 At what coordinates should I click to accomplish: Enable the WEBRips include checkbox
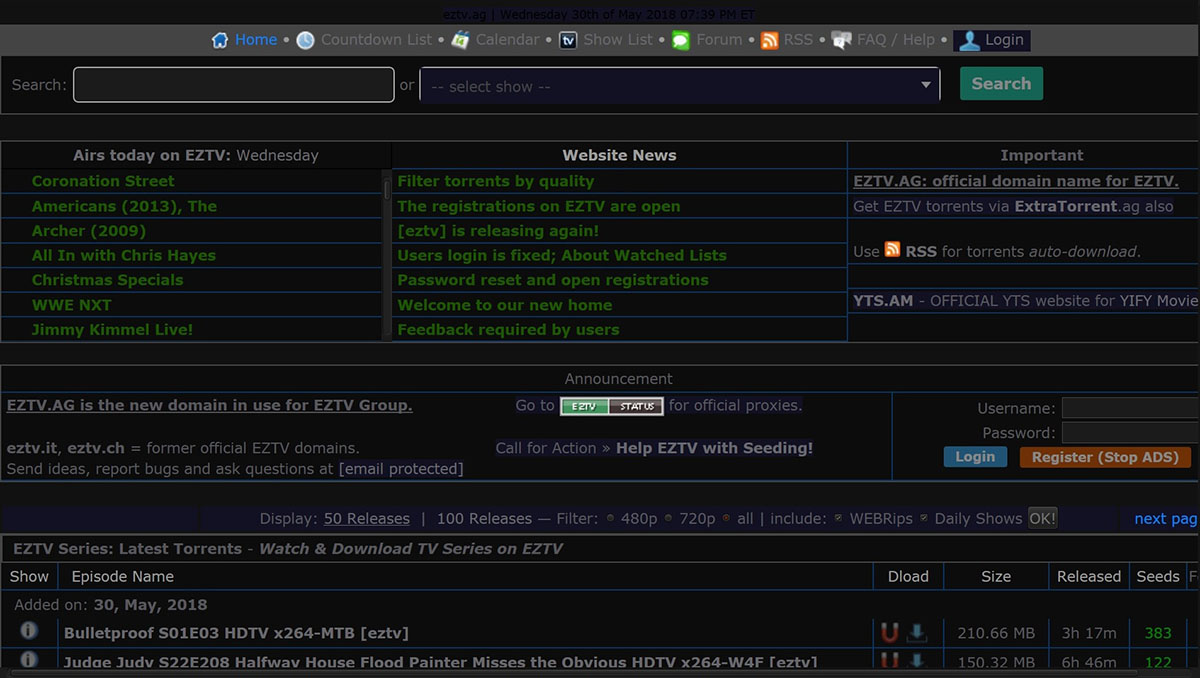[x=837, y=519]
